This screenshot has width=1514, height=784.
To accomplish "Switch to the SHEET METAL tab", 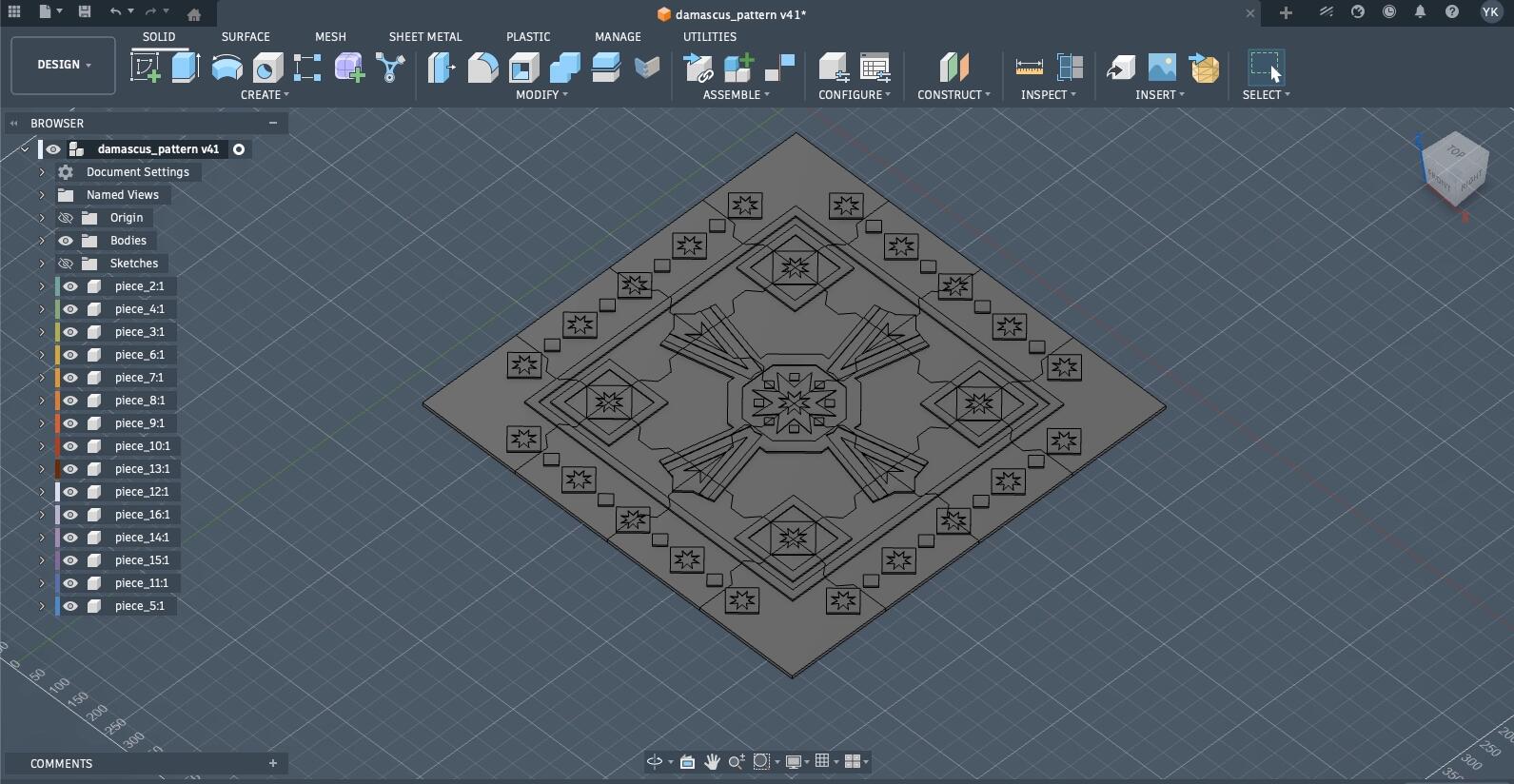I will click(425, 37).
